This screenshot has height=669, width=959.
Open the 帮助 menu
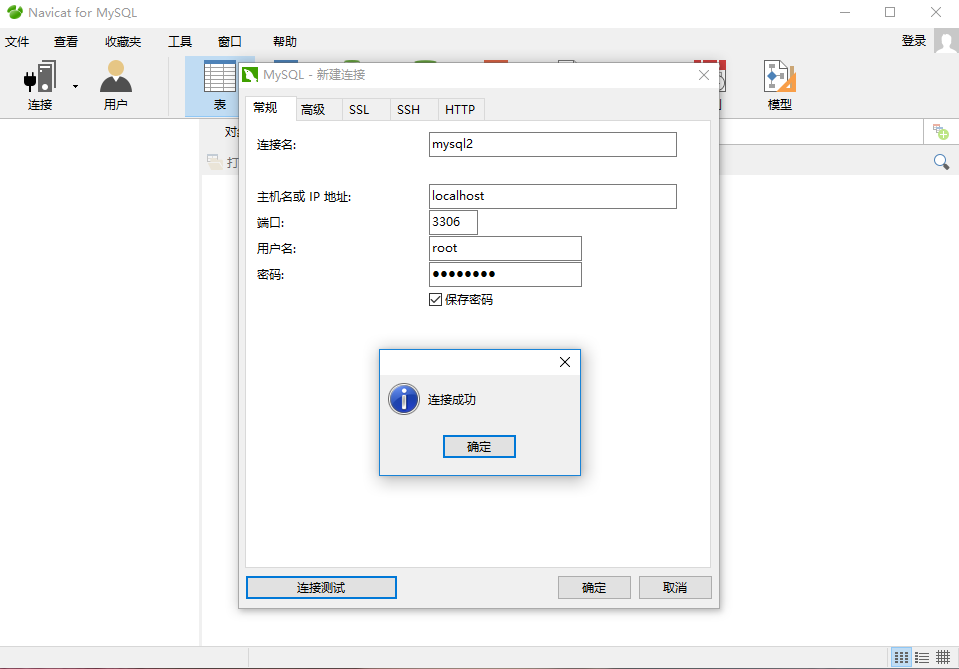click(x=284, y=42)
